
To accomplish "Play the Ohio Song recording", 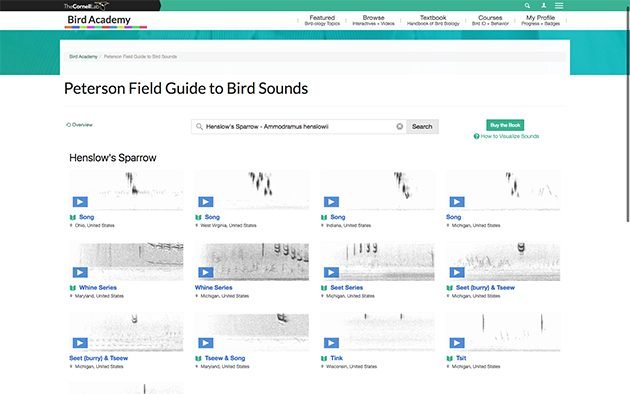I will point(80,202).
